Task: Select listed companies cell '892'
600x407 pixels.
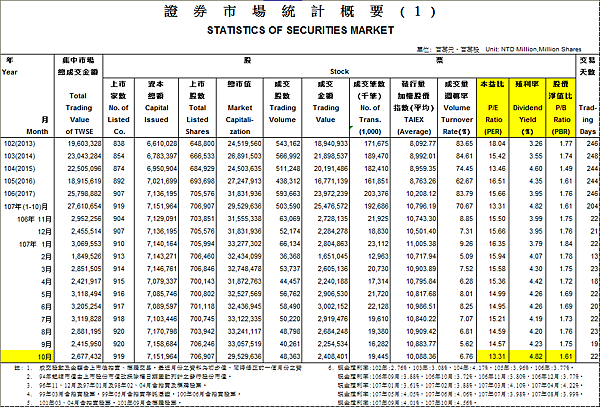Action: [119, 181]
